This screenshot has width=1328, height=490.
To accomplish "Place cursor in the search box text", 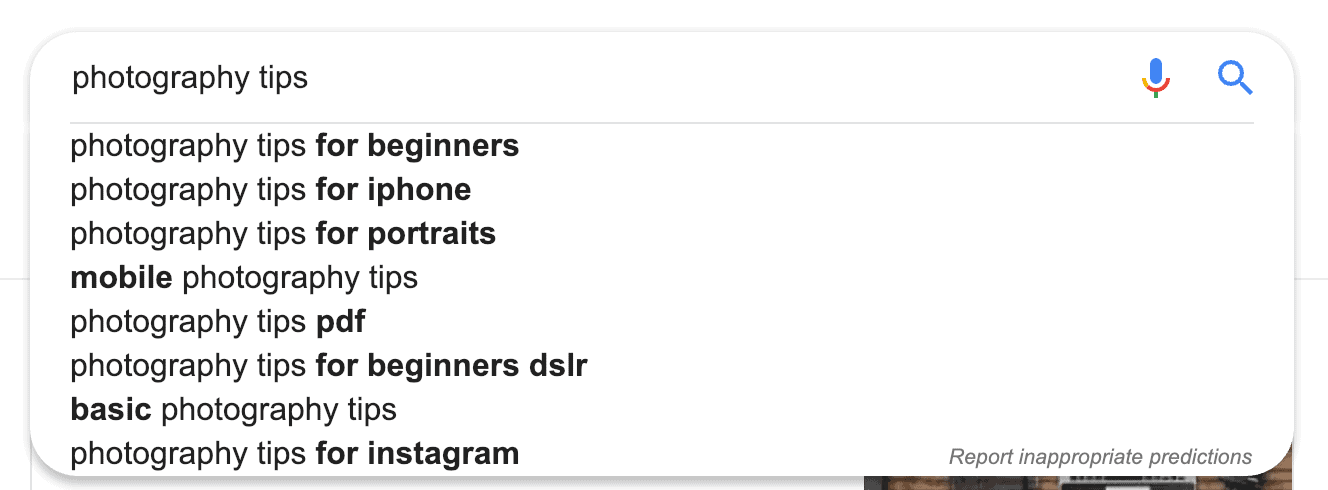I will pyautogui.click(x=190, y=78).
